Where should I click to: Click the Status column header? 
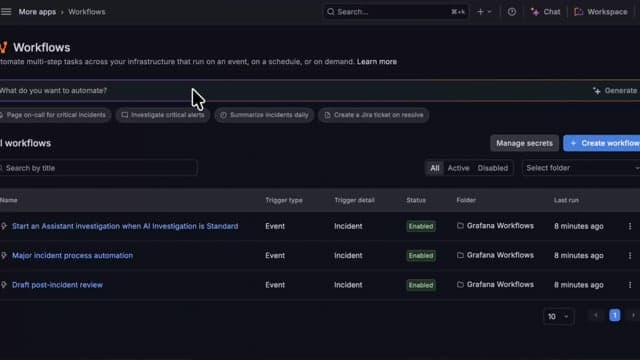(416, 200)
